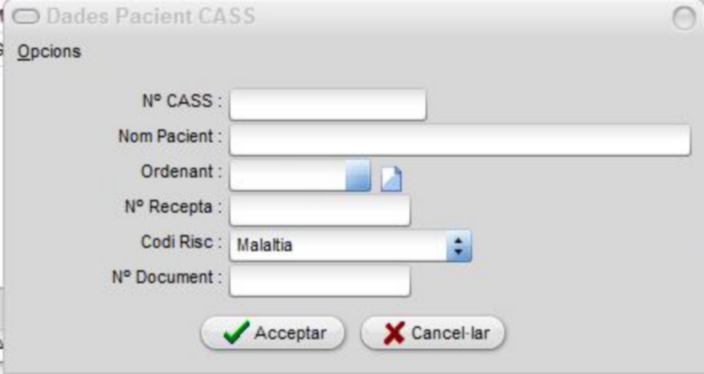
Task: Click the pill-shaped window icon in title bar
Action: 26,17
